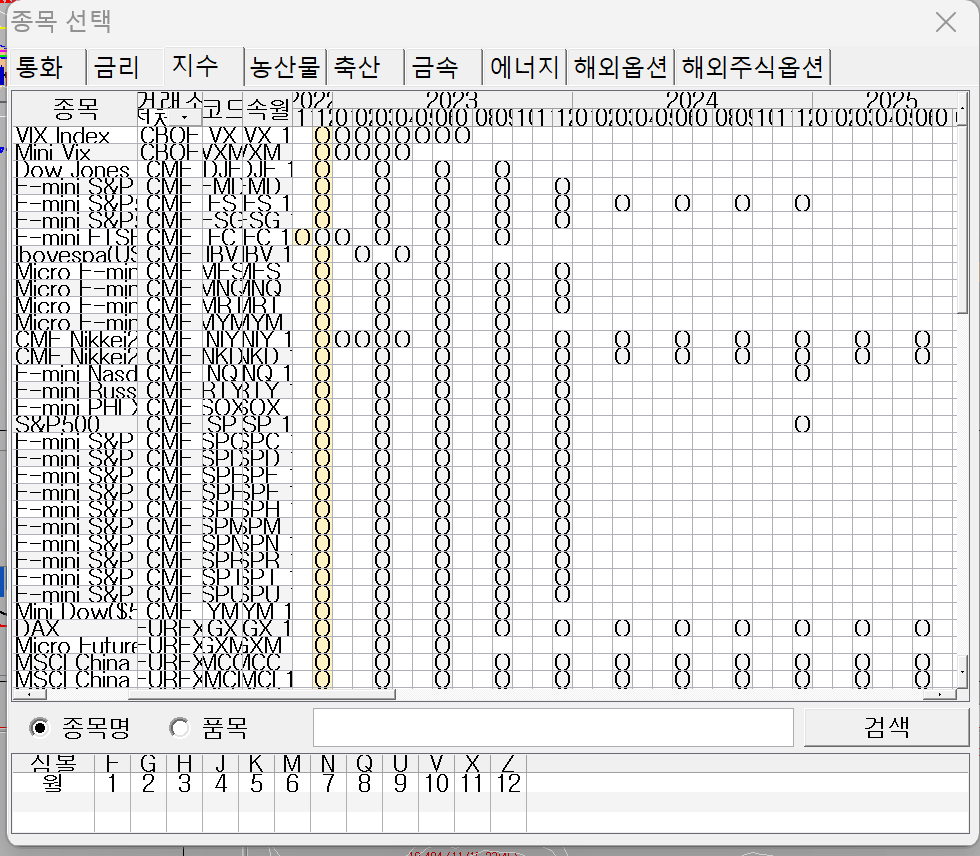Select the 품목 radio button
This screenshot has height=856, width=980.
pos(179,727)
